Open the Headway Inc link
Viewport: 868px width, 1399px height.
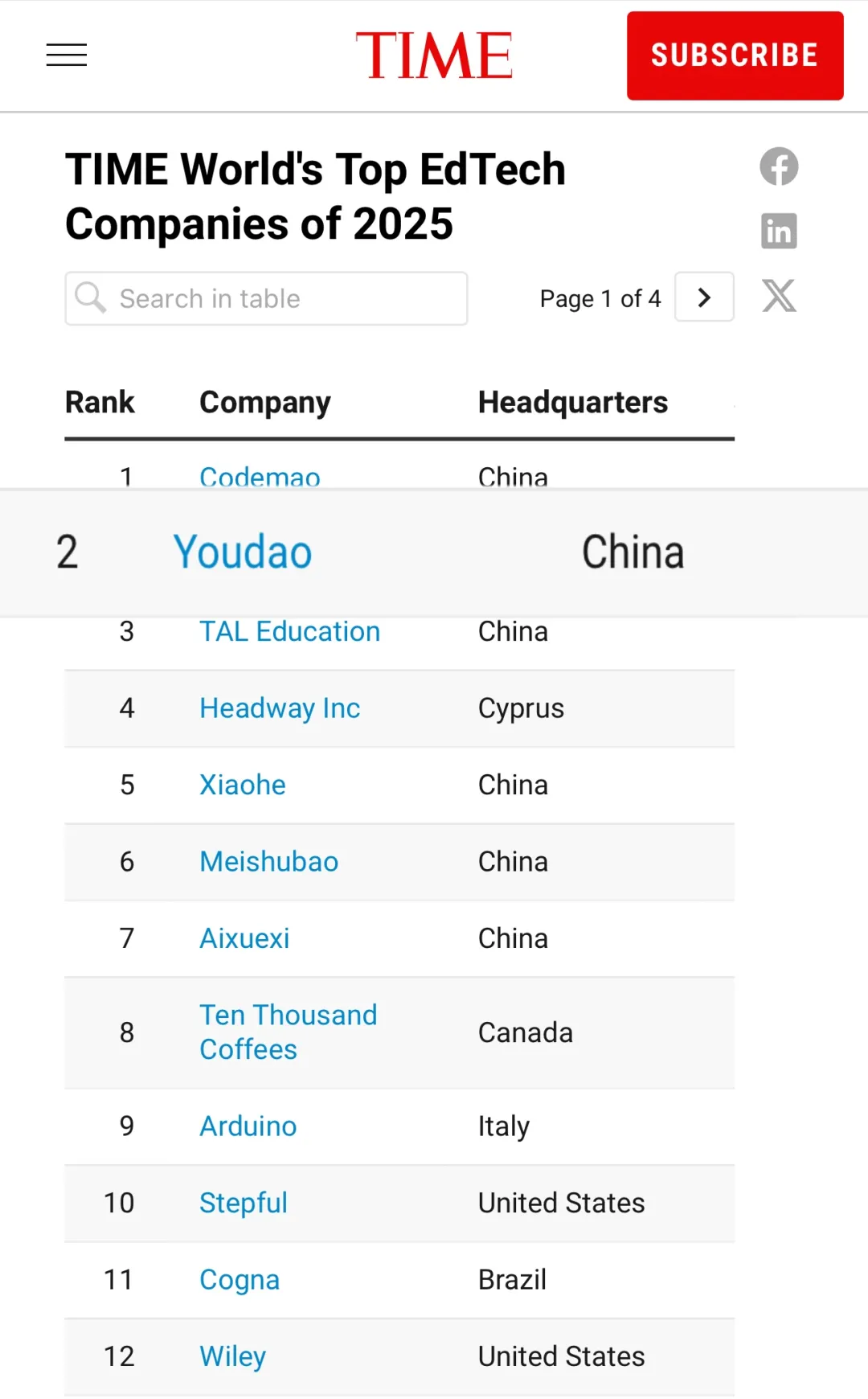(280, 708)
